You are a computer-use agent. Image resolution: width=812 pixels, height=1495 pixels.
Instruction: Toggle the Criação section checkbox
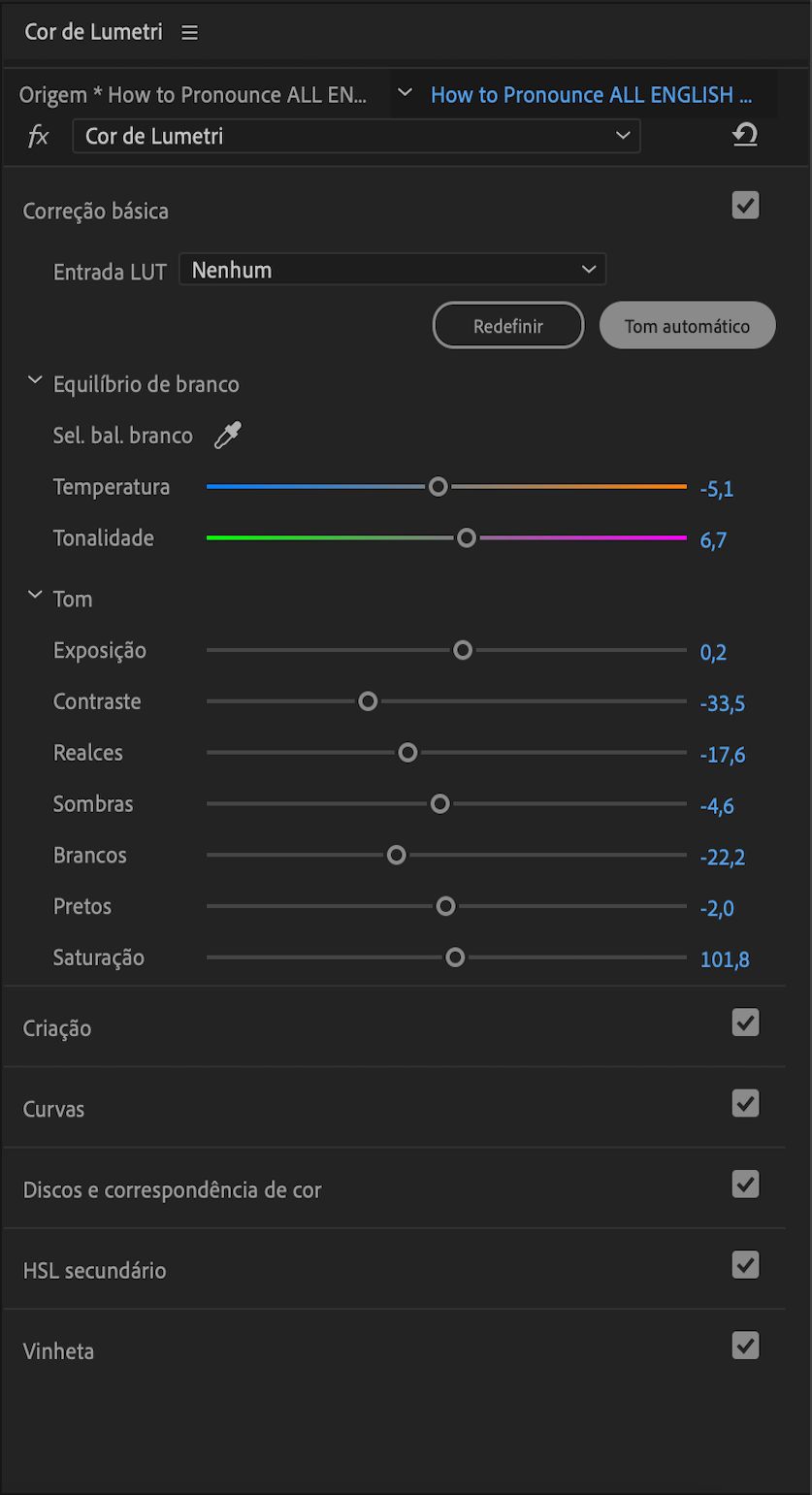tap(745, 1023)
